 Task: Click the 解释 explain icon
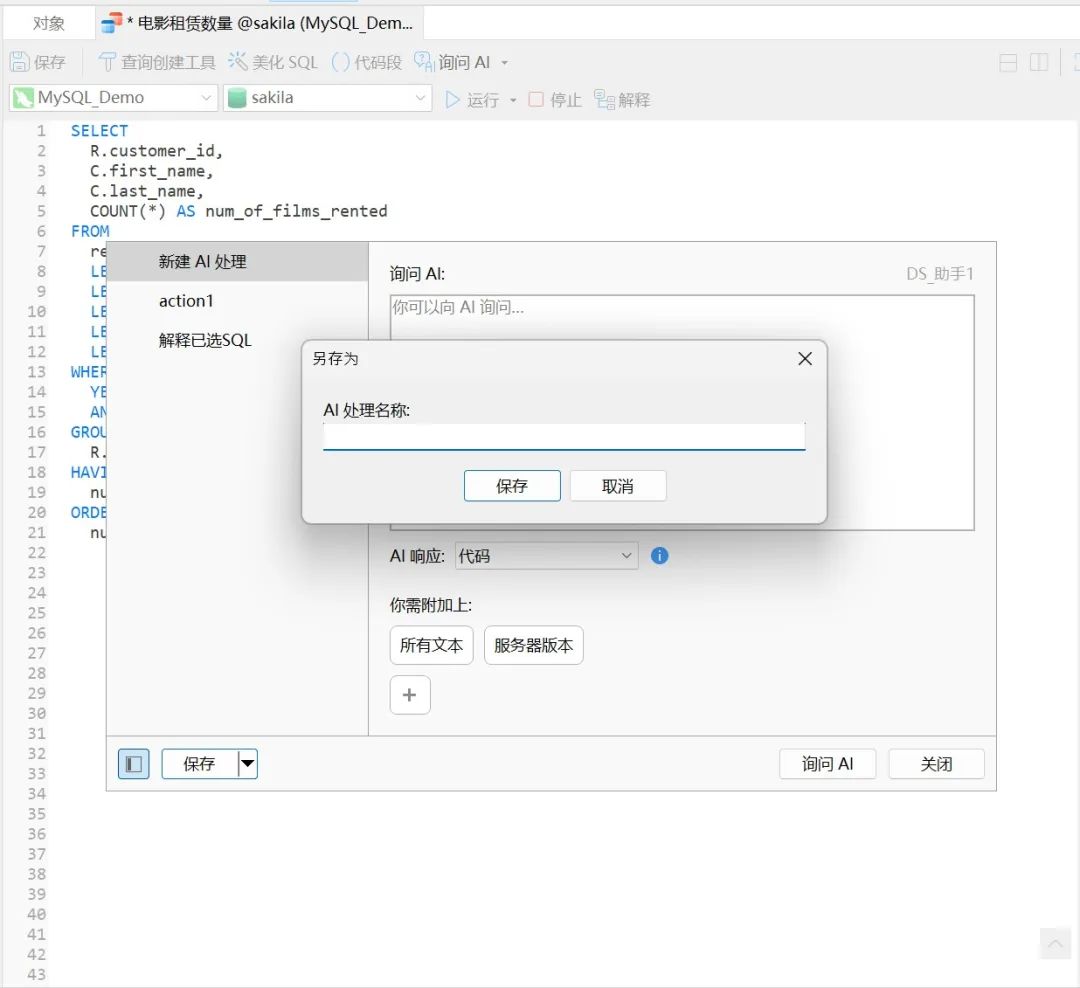coord(621,99)
